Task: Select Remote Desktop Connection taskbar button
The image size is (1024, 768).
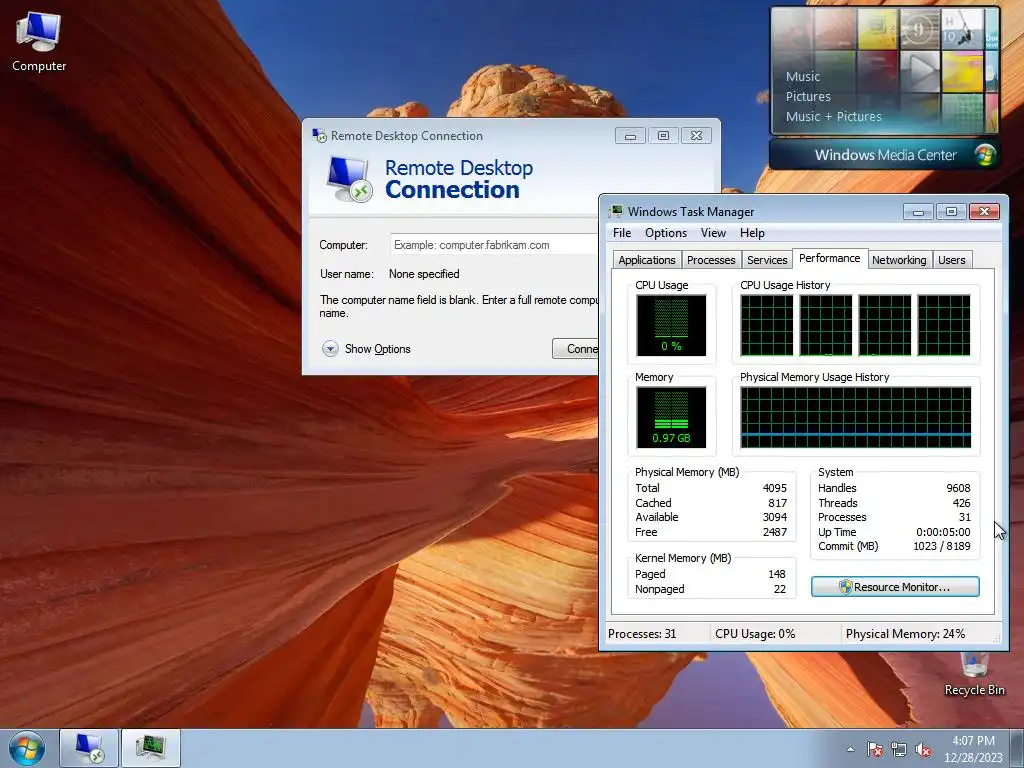Action: click(89, 748)
